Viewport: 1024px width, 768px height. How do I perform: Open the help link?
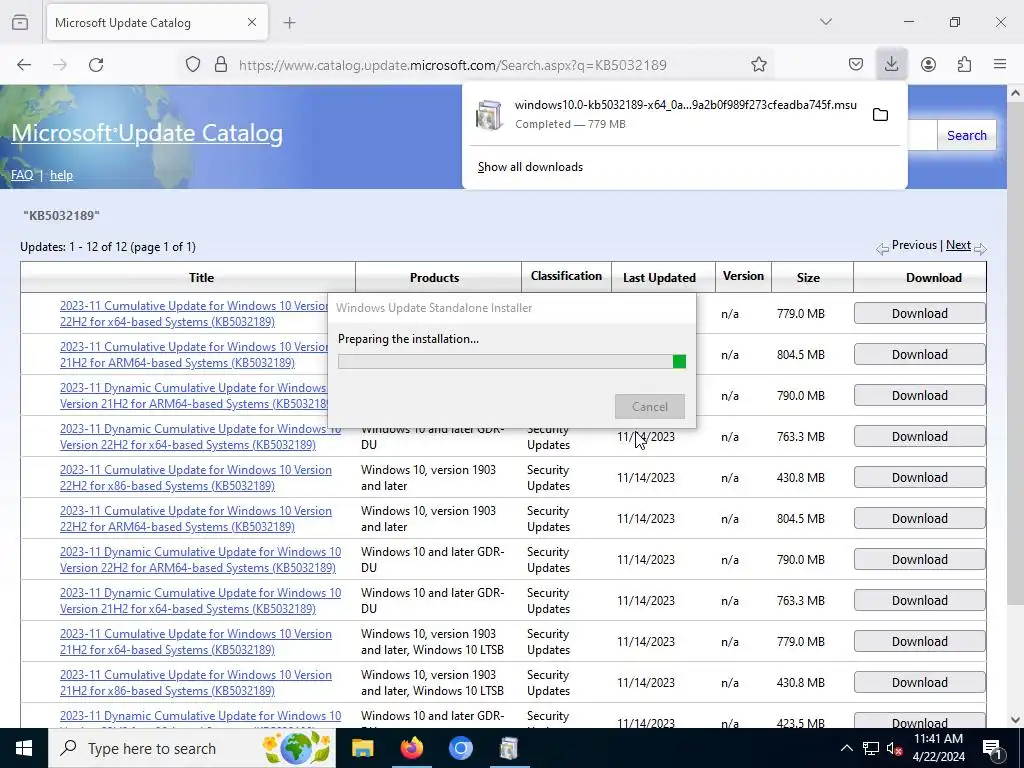(x=61, y=175)
